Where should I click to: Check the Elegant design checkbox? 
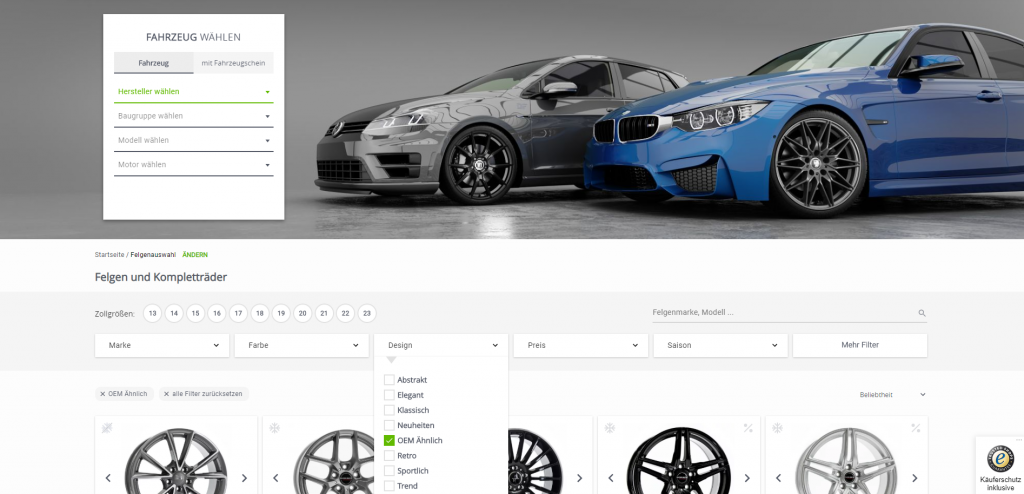click(389, 395)
